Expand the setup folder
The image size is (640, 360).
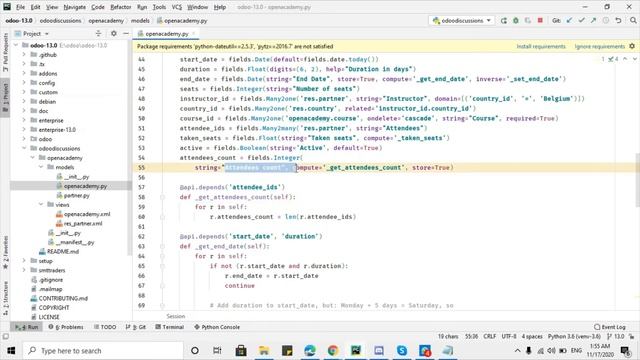(24, 261)
